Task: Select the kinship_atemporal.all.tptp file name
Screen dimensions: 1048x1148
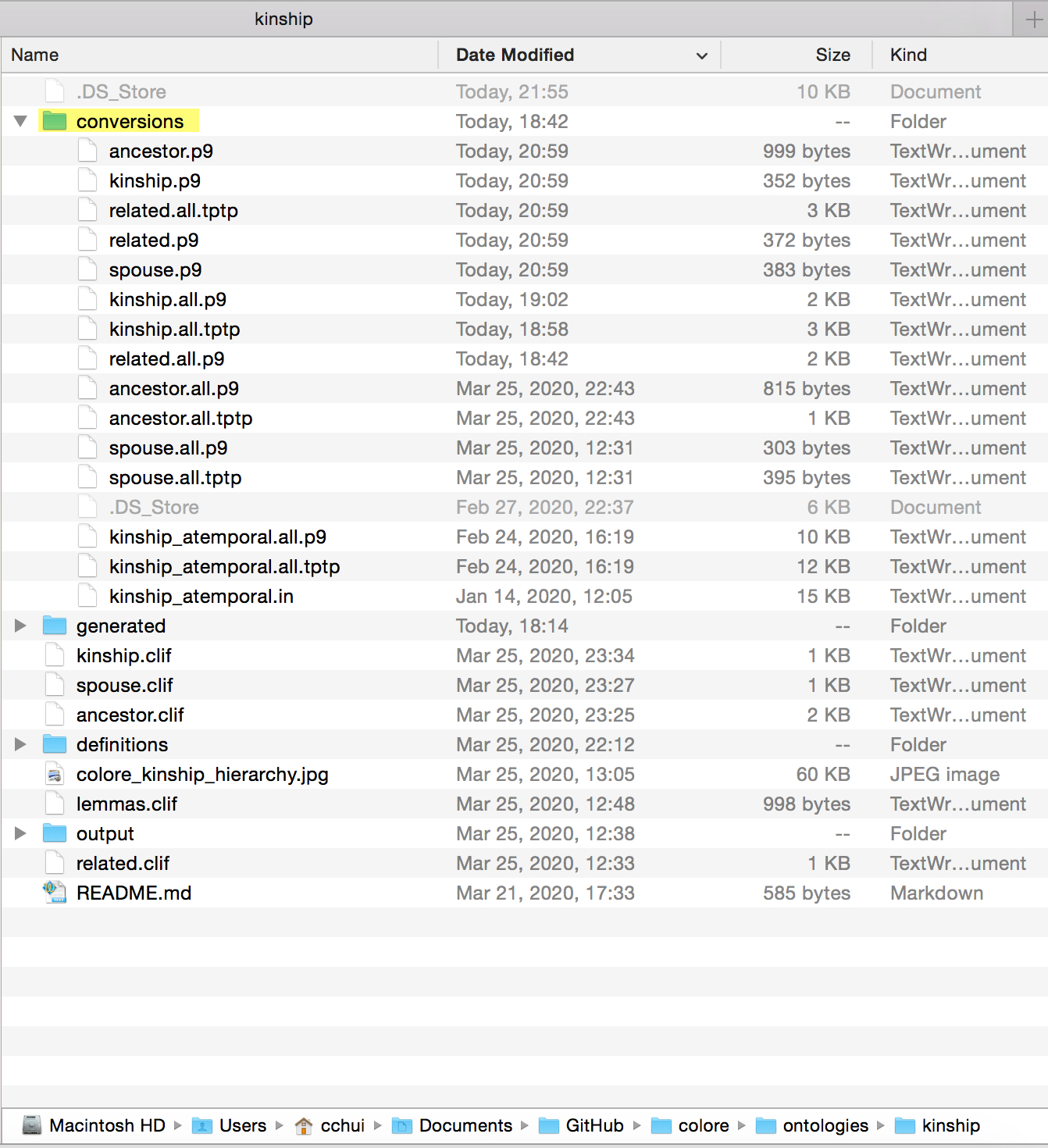Action: [224, 566]
